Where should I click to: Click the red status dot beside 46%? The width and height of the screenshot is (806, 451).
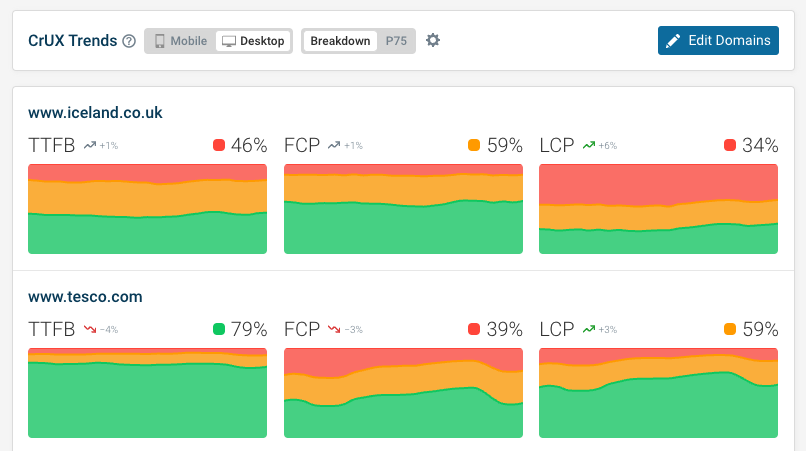(219, 145)
